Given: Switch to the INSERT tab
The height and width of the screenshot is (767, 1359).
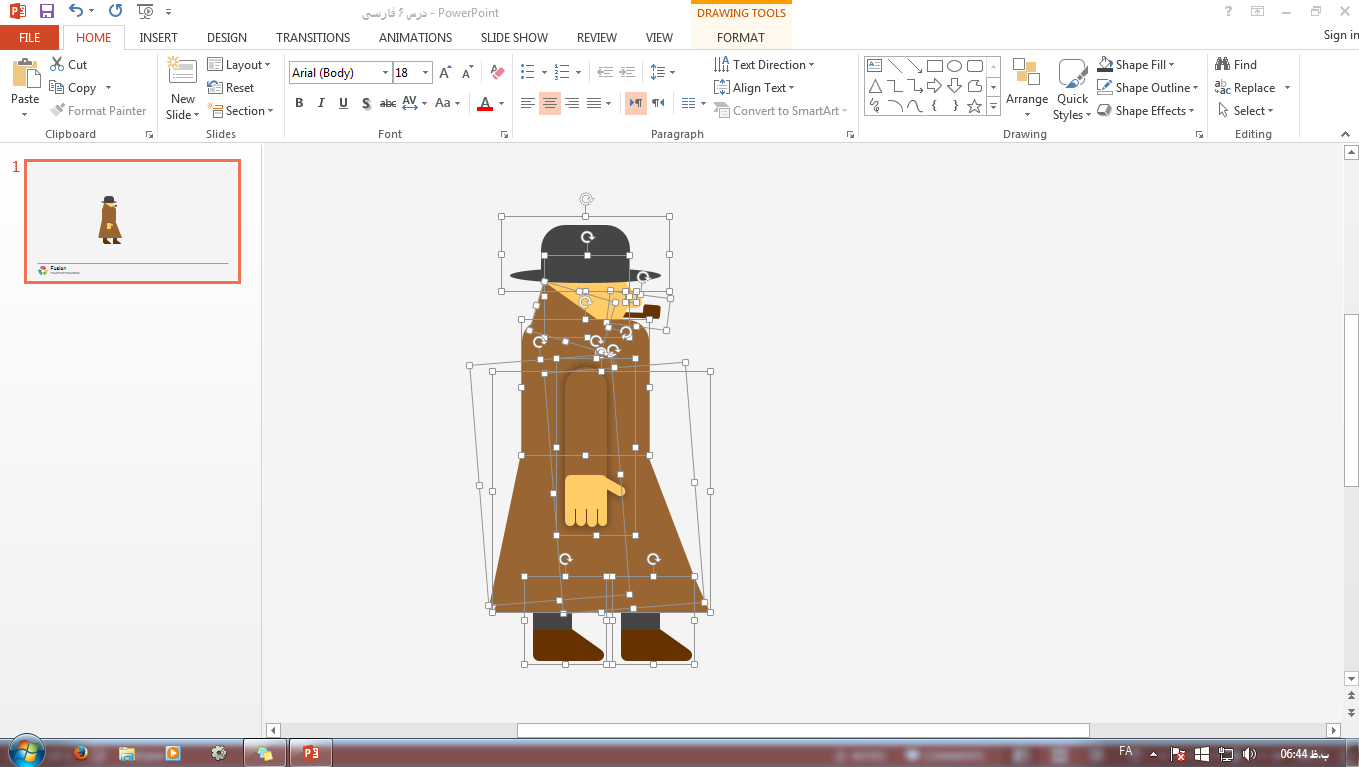Looking at the screenshot, I should click(x=159, y=38).
